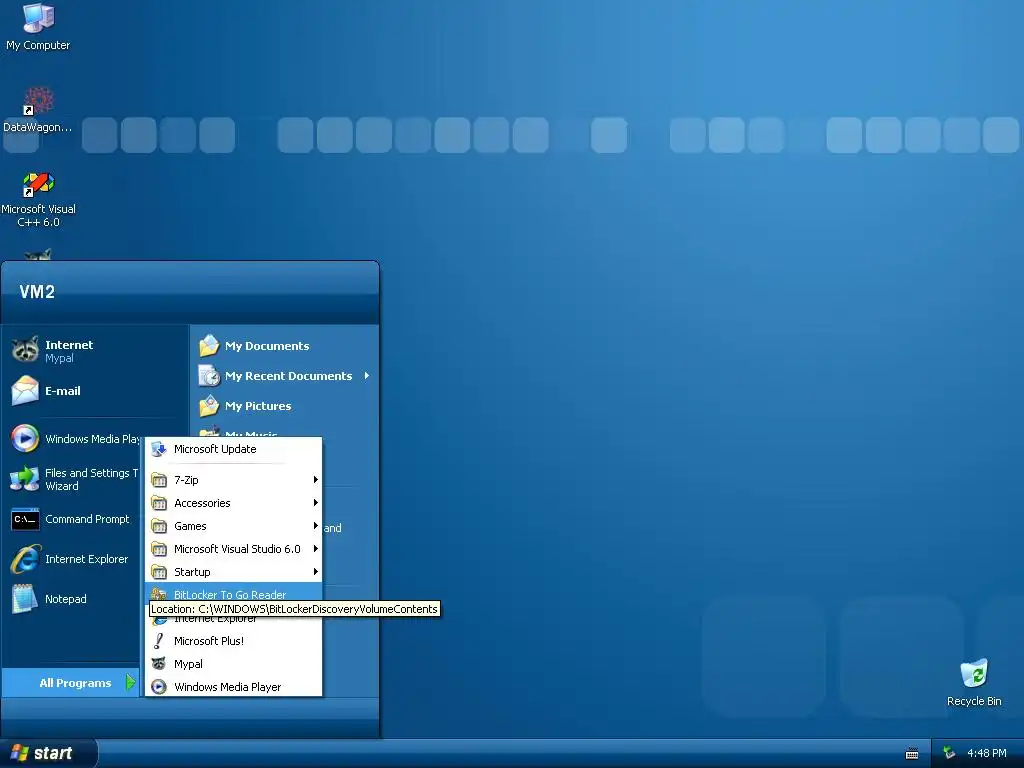Expand Microsoft Visual Studio 6.0 submenu arrow
The image size is (1024, 768).
[315, 549]
